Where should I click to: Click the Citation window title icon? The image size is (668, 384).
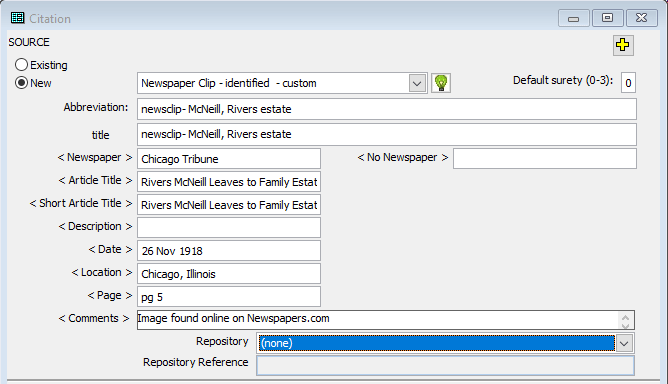click(17, 18)
